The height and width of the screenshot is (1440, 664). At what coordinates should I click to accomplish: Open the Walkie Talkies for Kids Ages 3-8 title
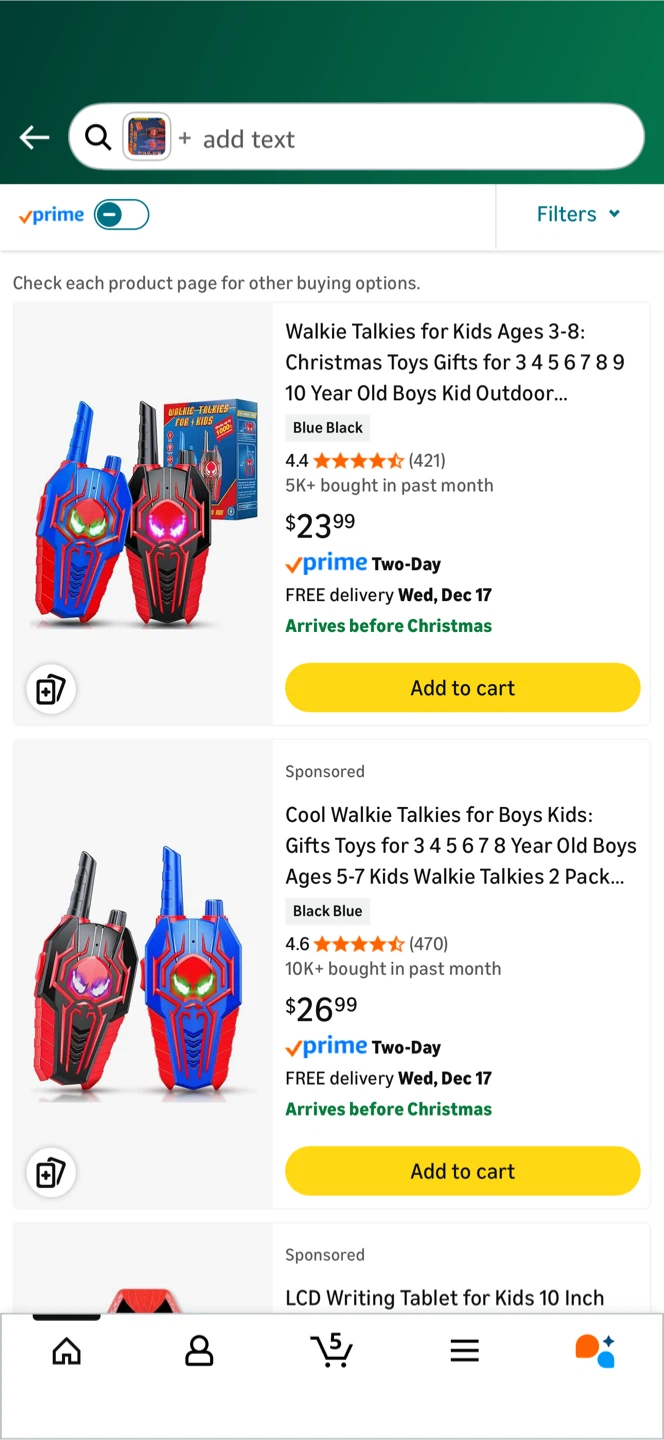455,362
